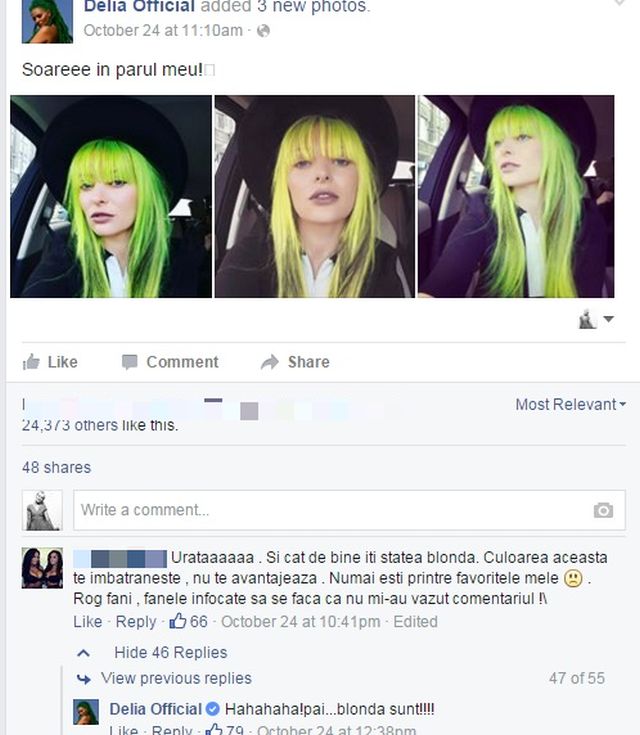The width and height of the screenshot is (640, 735).
Task: Click the Share arrow icon
Action: [270, 362]
